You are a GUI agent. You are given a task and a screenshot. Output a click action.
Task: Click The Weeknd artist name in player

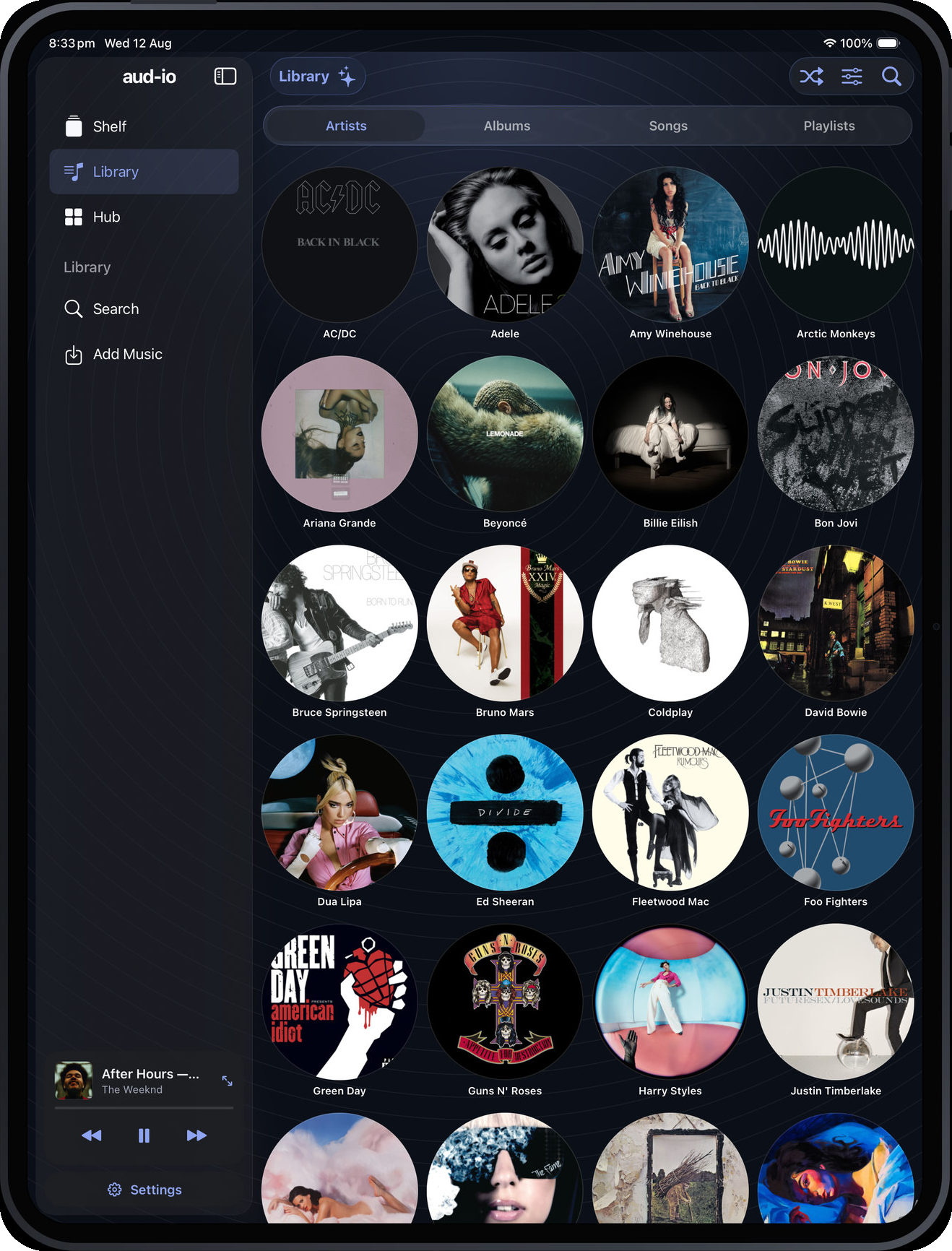pyautogui.click(x=132, y=1090)
